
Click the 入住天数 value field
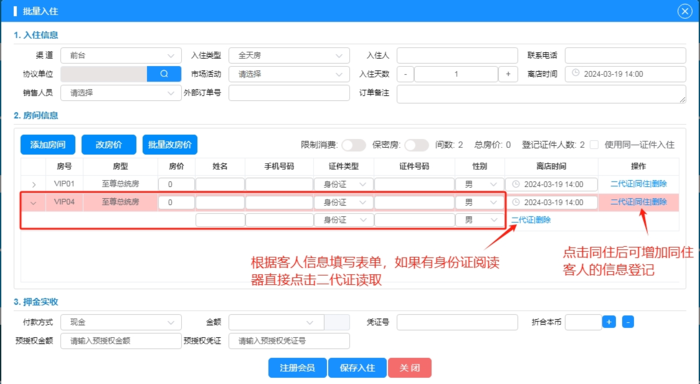(456, 74)
